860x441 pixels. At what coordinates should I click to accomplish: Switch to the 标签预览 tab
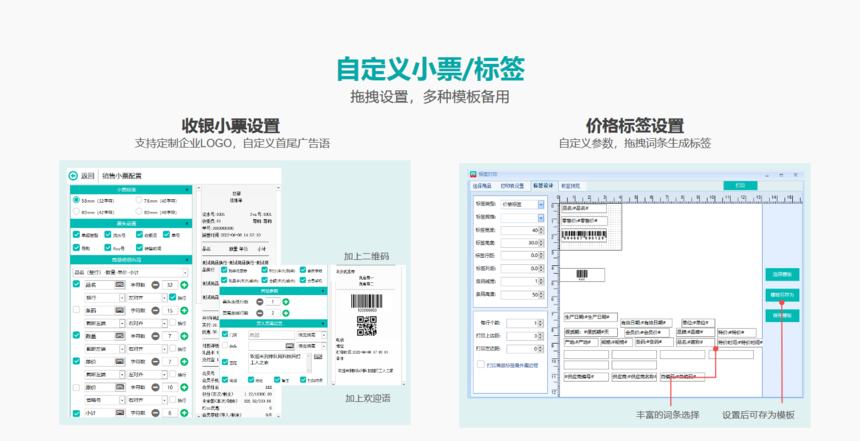click(570, 186)
